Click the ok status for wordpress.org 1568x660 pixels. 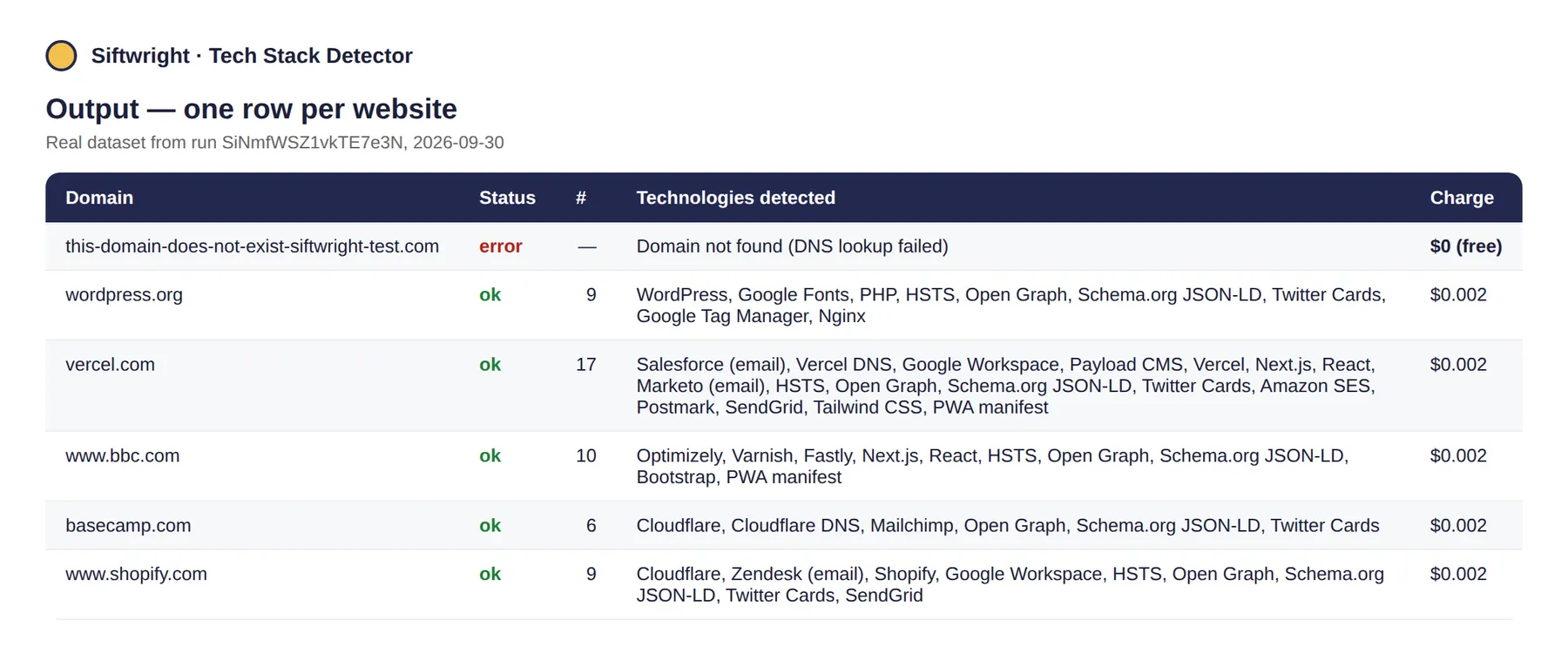coord(490,295)
